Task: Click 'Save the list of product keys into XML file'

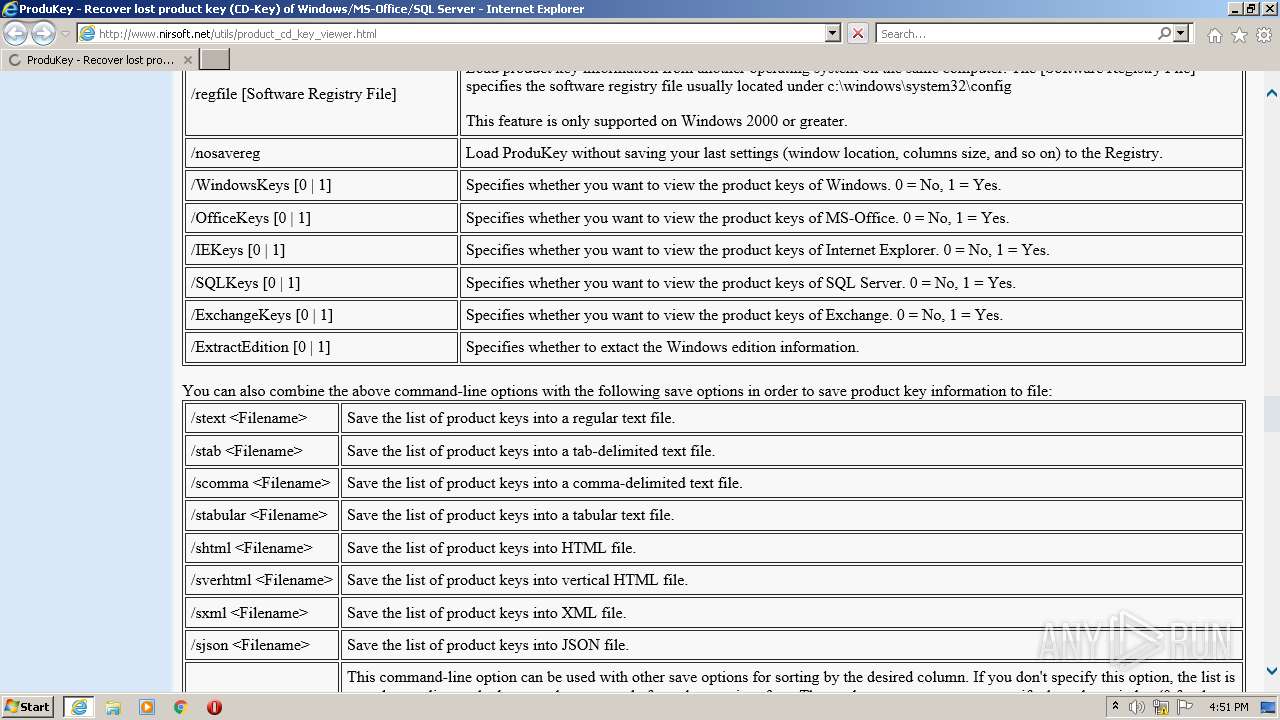Action: coord(486,612)
